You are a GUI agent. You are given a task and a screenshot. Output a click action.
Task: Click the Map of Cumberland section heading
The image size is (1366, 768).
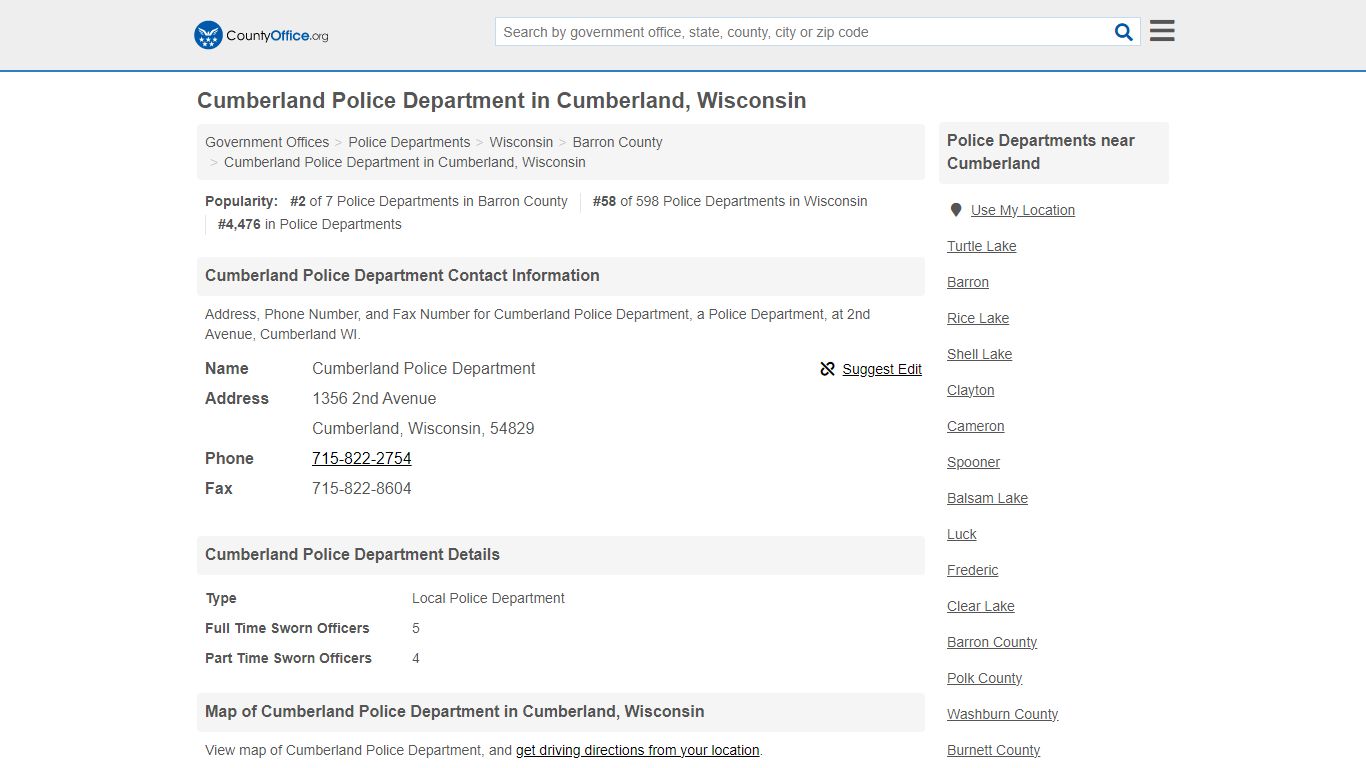[x=455, y=711]
